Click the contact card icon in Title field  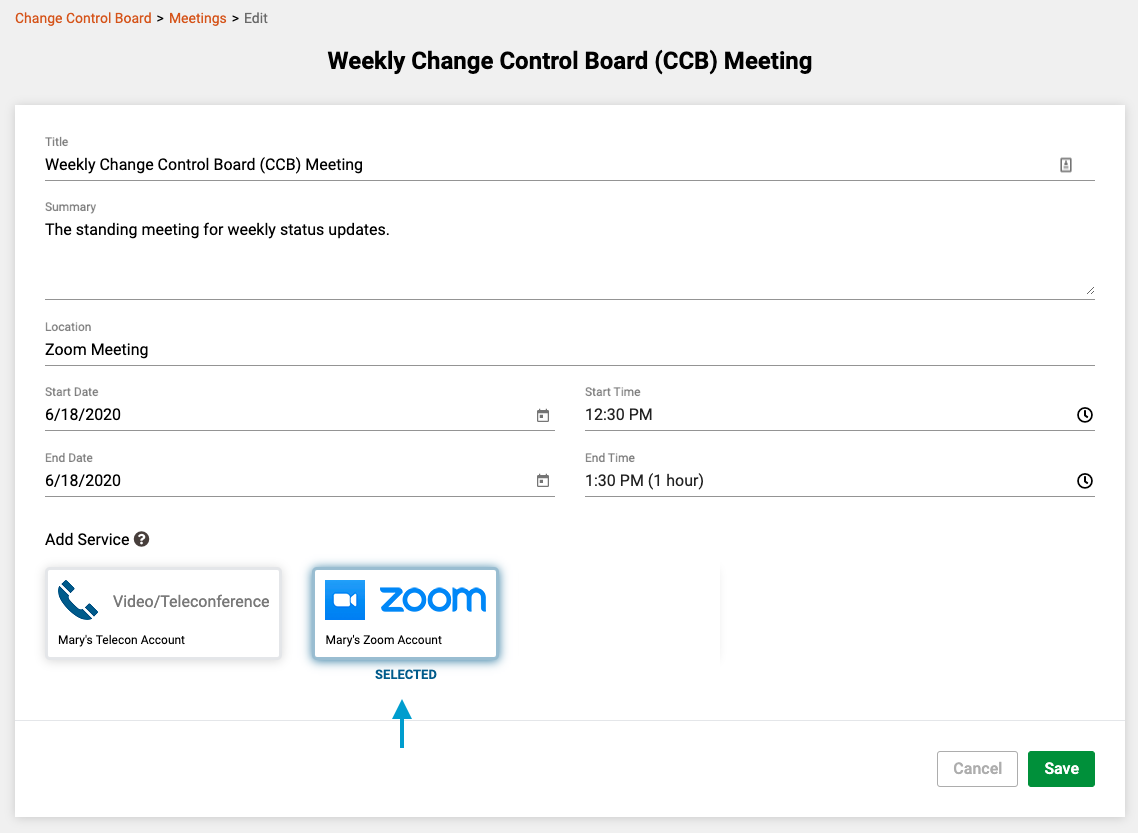tap(1065, 165)
